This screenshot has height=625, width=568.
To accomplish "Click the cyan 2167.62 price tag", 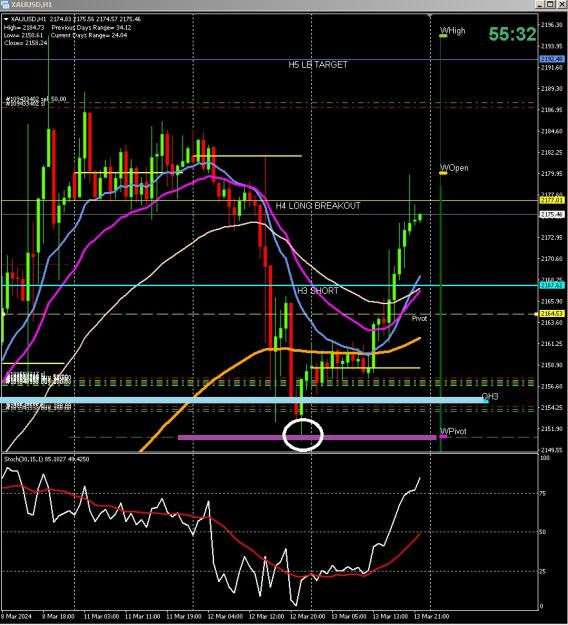I will coord(552,285).
